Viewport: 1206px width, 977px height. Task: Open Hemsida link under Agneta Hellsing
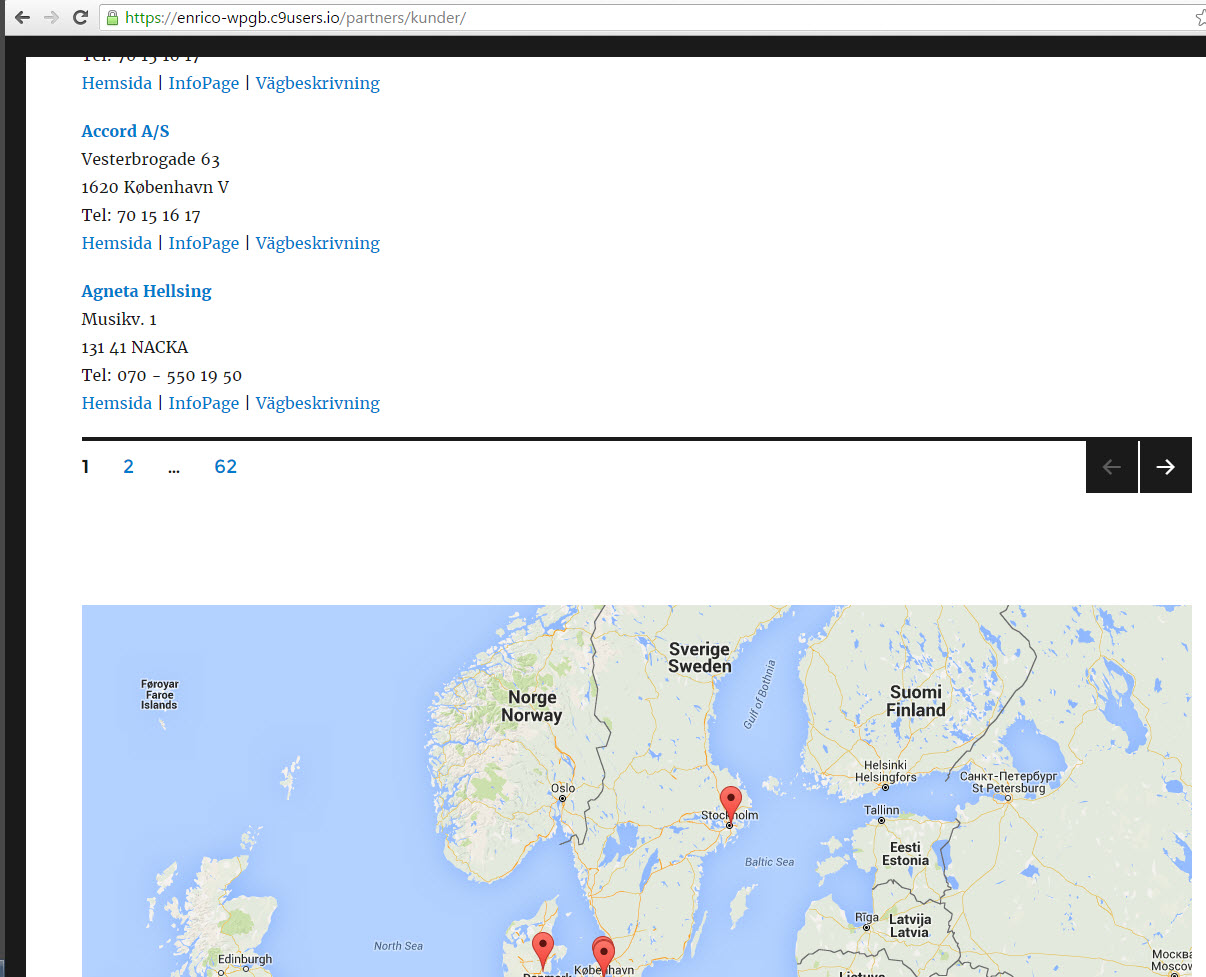(117, 403)
